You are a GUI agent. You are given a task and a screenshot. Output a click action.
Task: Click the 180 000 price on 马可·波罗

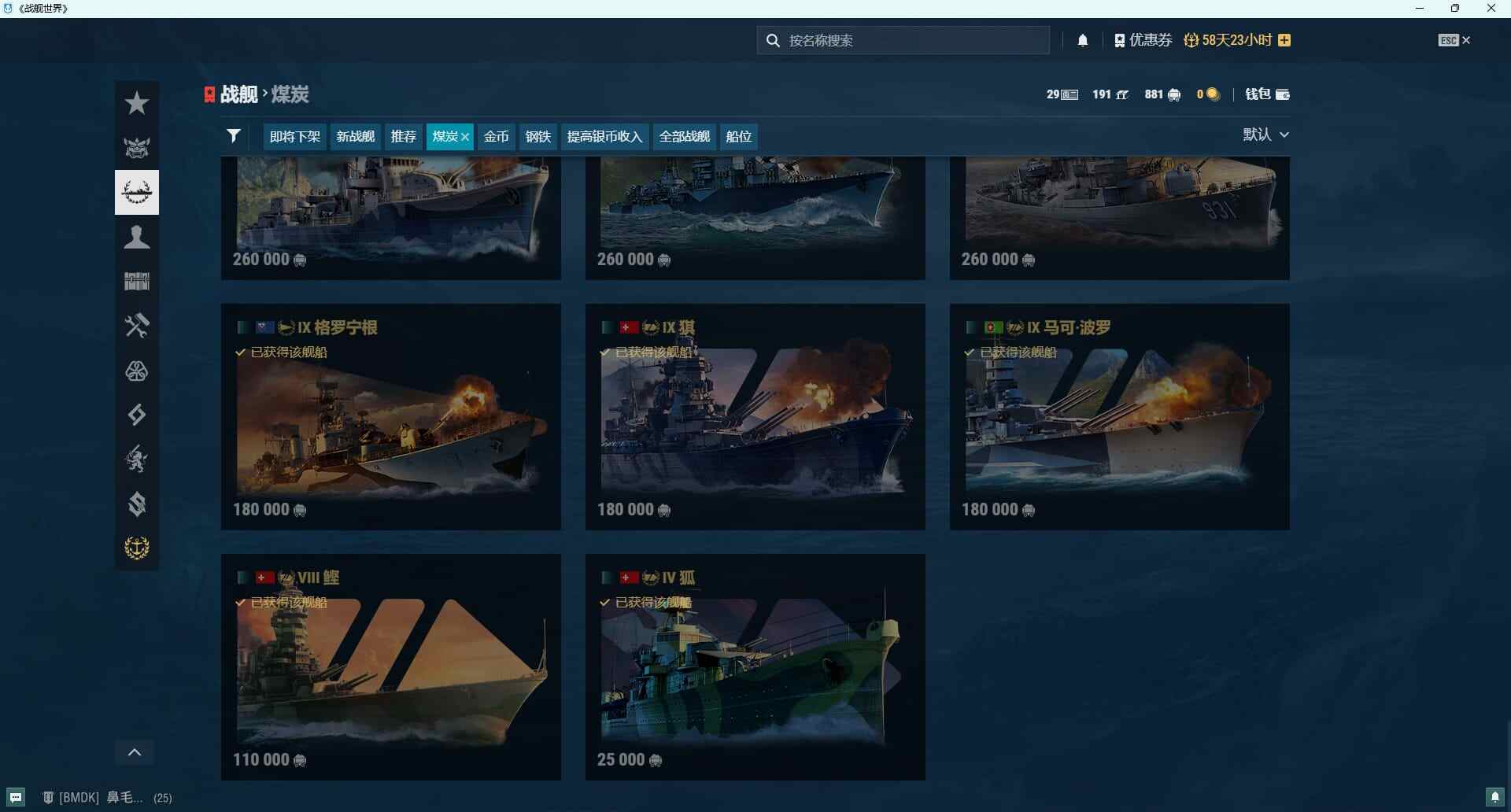point(999,510)
